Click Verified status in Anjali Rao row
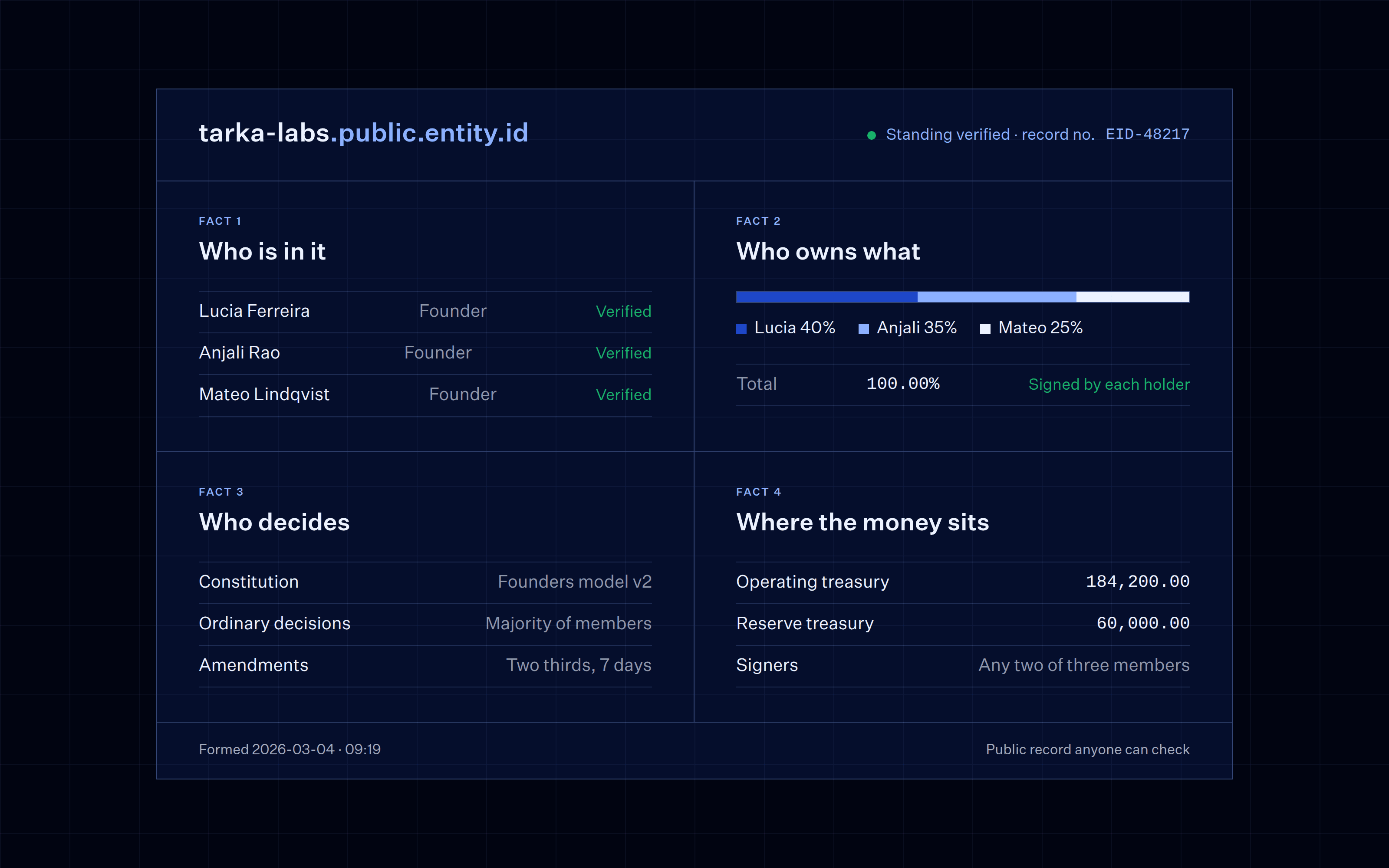The width and height of the screenshot is (1389, 868). click(623, 353)
